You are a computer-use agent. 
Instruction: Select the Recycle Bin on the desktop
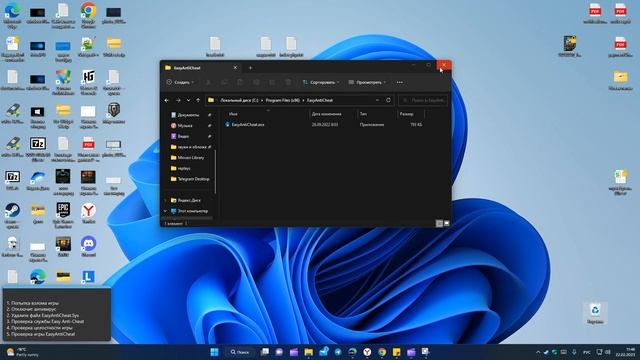click(595, 313)
